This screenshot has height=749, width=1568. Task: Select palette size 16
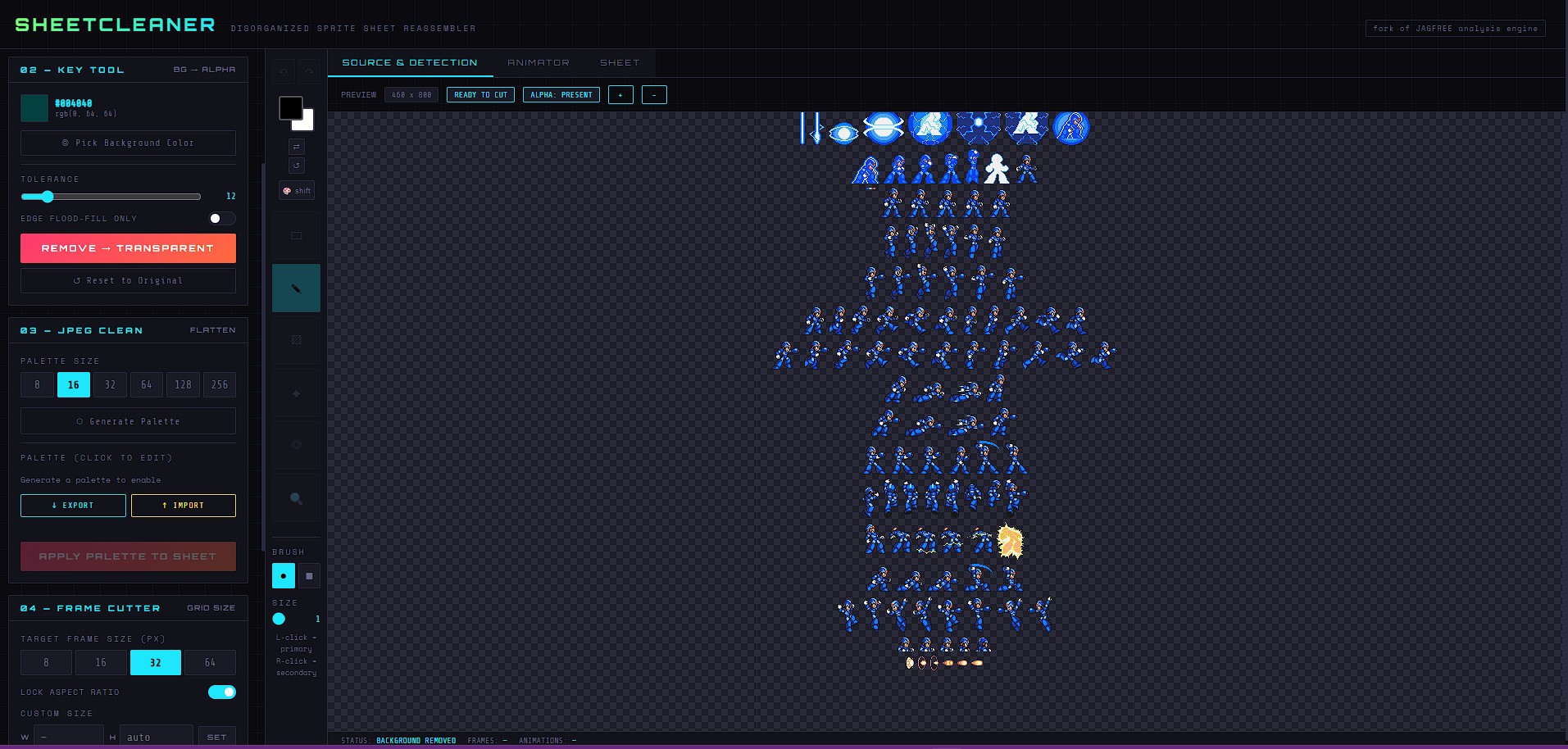pos(74,384)
